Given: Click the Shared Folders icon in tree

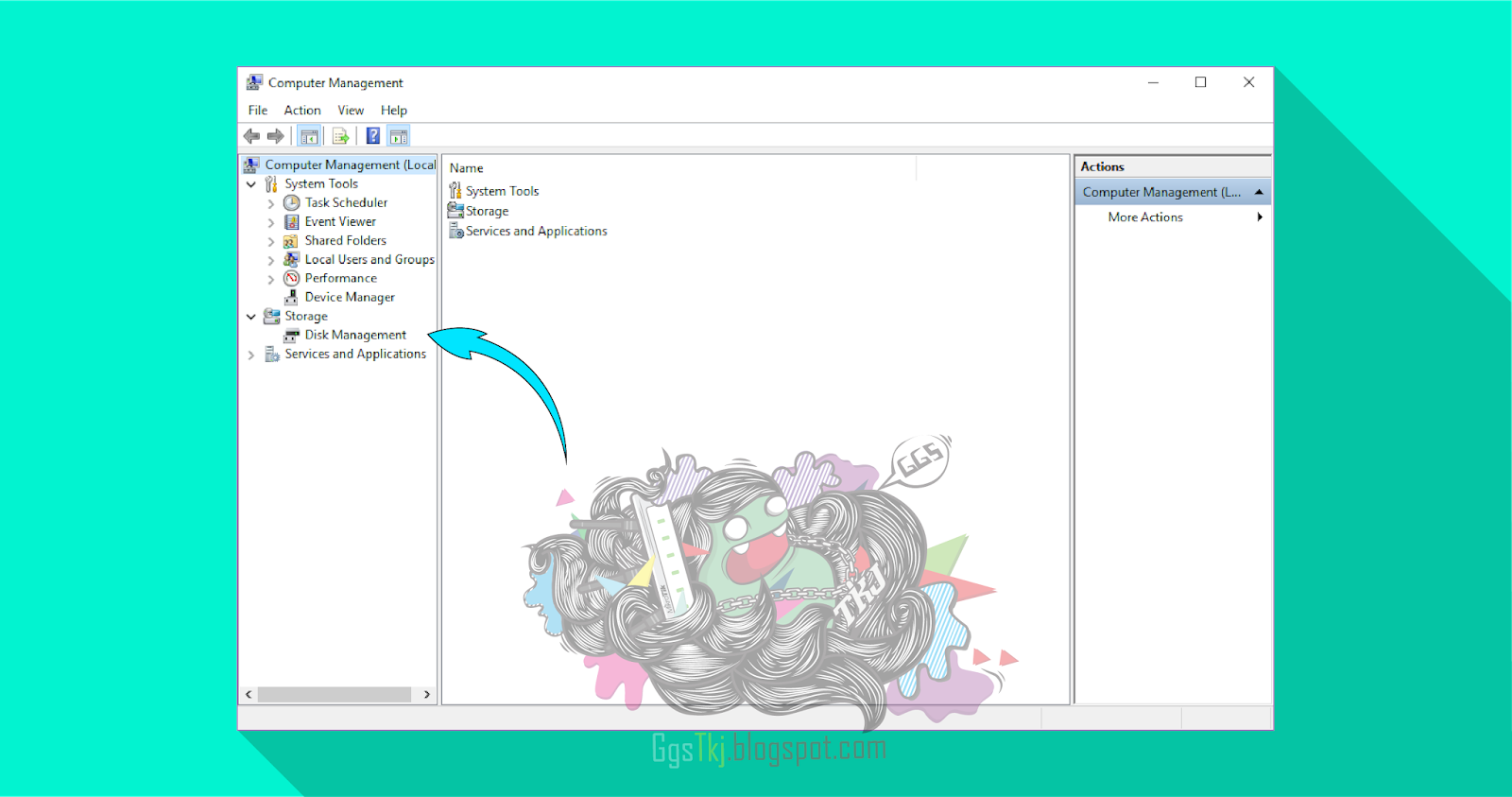Looking at the screenshot, I should [x=292, y=240].
